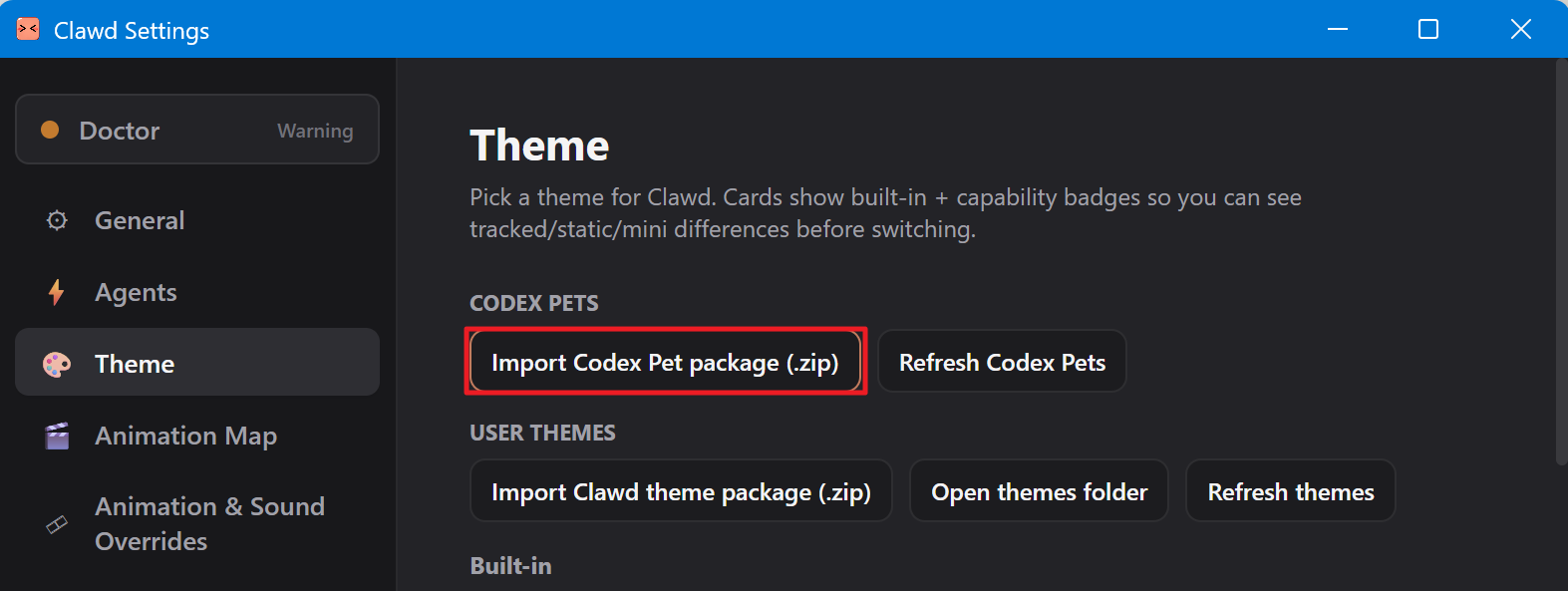Click the Theme palette icon
The image size is (1568, 591).
tap(57, 364)
